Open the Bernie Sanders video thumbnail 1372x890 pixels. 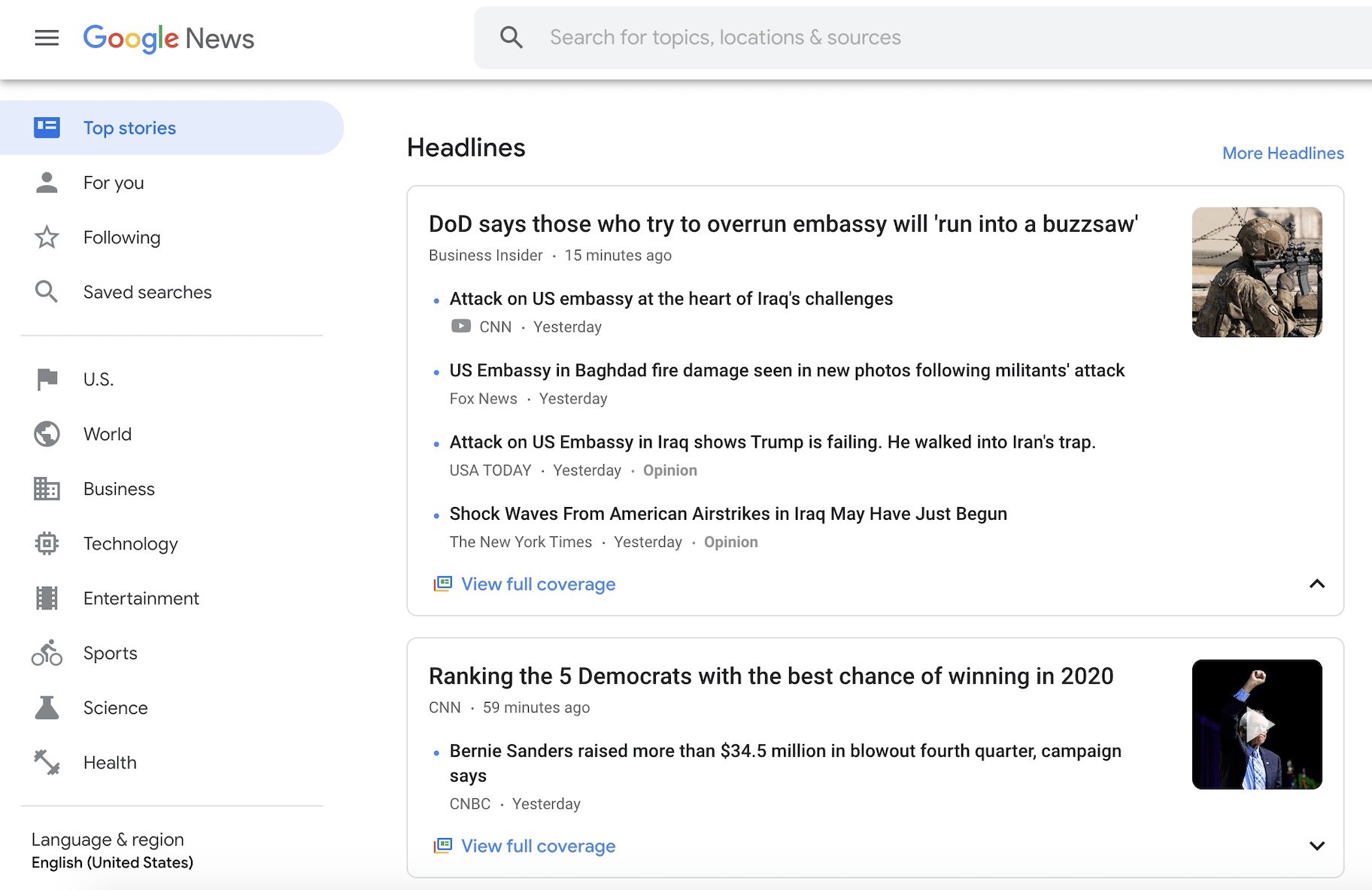pos(1257,724)
